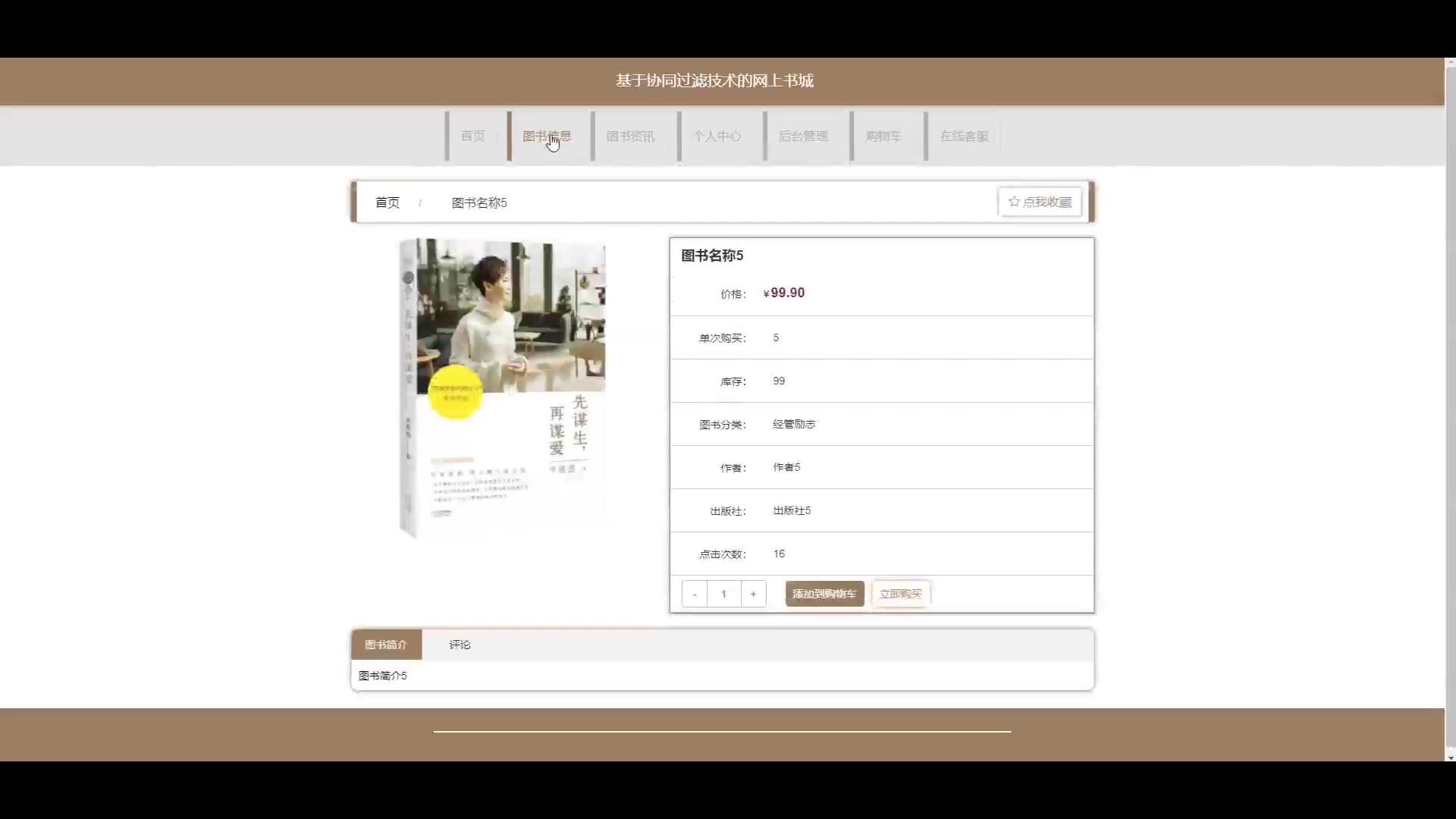Click stock value 99
The image size is (1456, 819).
[x=779, y=381]
